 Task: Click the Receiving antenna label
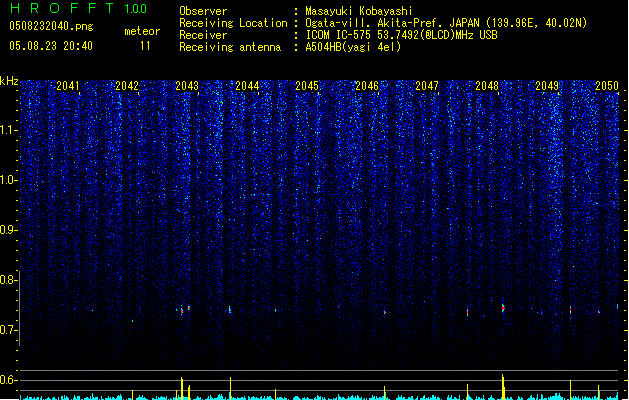[230, 47]
